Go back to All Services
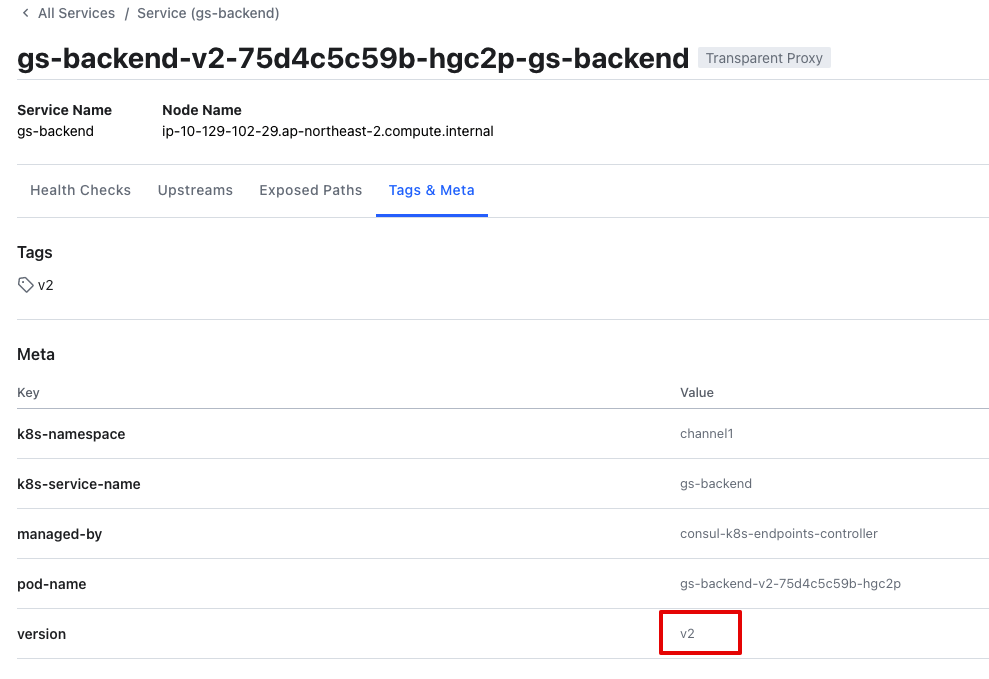Image resolution: width=989 pixels, height=679 pixels. [x=76, y=14]
